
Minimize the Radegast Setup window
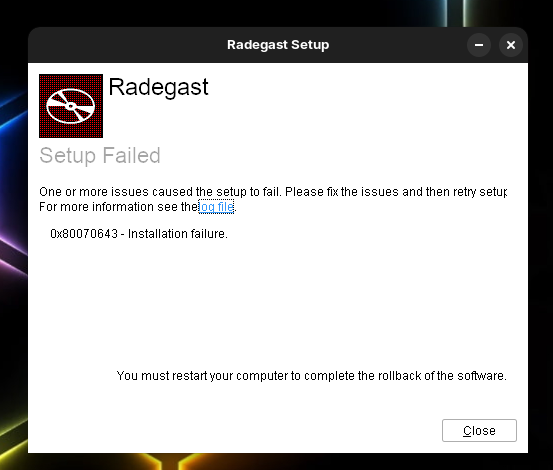479,45
